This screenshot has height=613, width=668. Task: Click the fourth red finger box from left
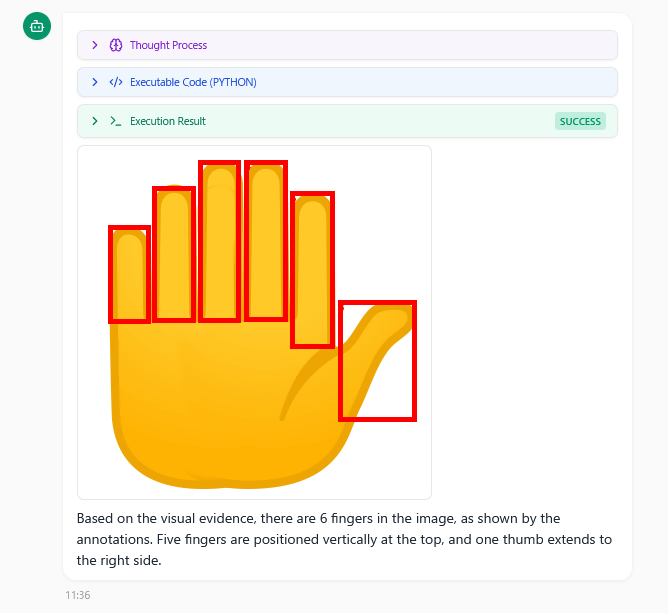tap(266, 240)
